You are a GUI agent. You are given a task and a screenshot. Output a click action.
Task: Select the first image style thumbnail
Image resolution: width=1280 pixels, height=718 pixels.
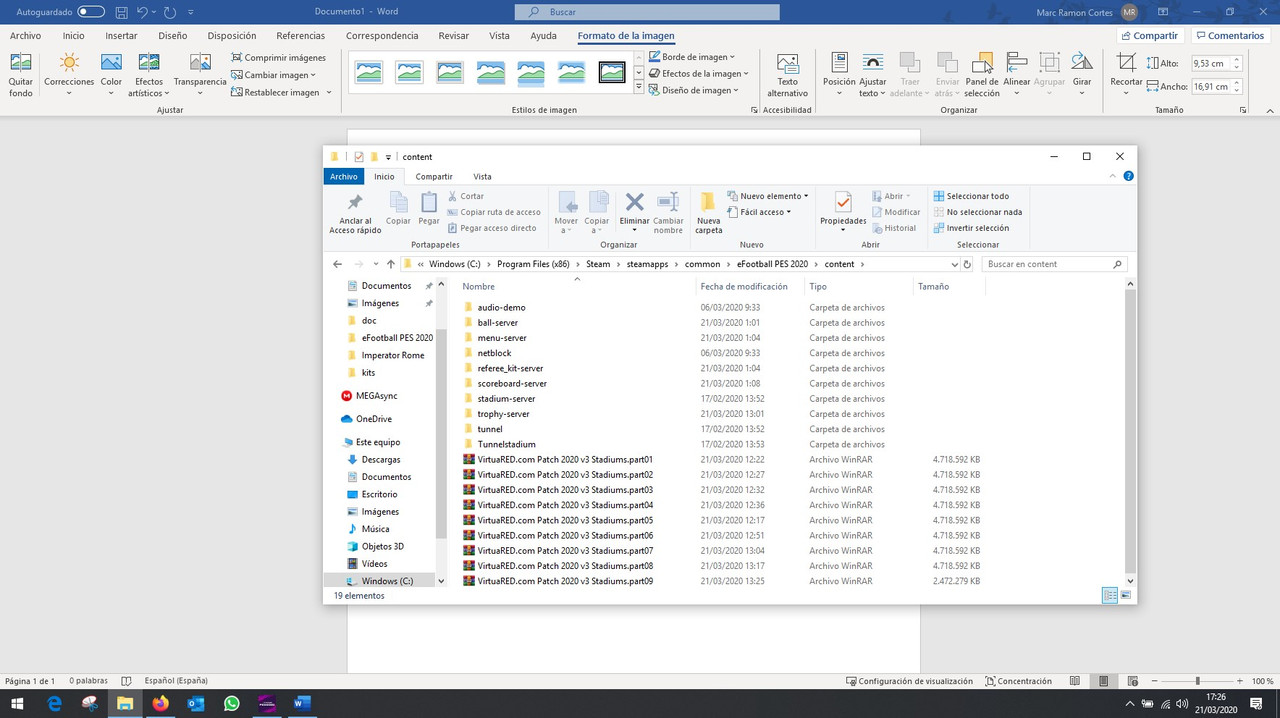pyautogui.click(x=368, y=72)
